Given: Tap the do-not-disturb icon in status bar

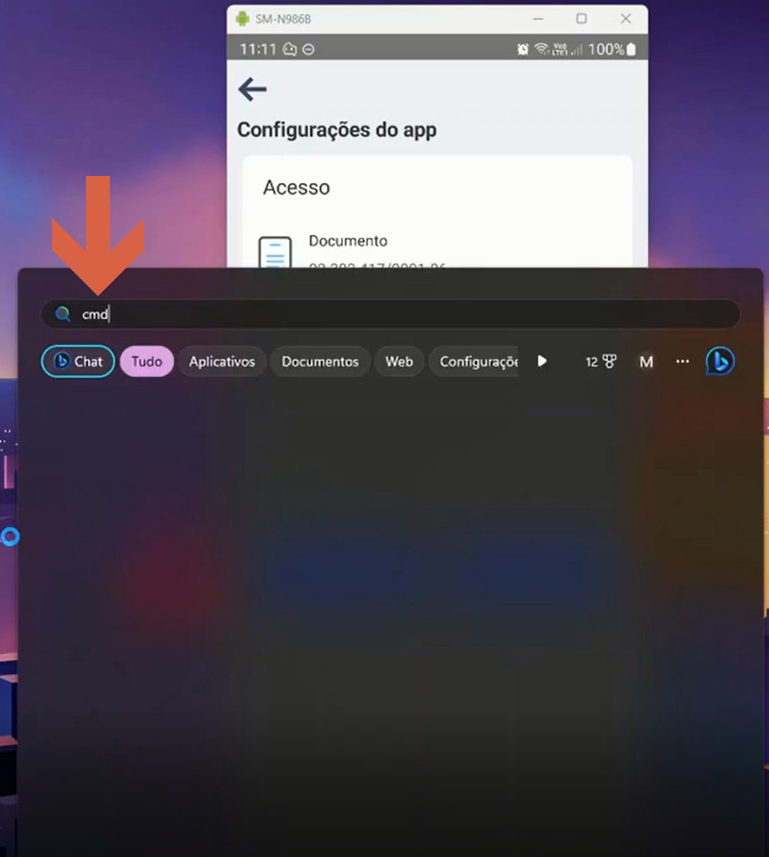Looking at the screenshot, I should 308,49.
